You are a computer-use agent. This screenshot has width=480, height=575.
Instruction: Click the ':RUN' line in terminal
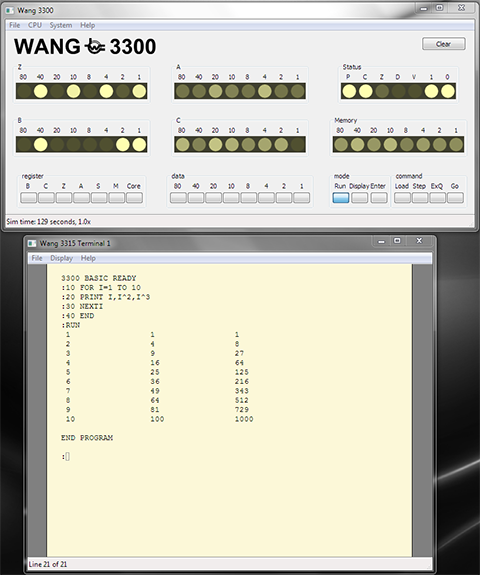coord(71,325)
